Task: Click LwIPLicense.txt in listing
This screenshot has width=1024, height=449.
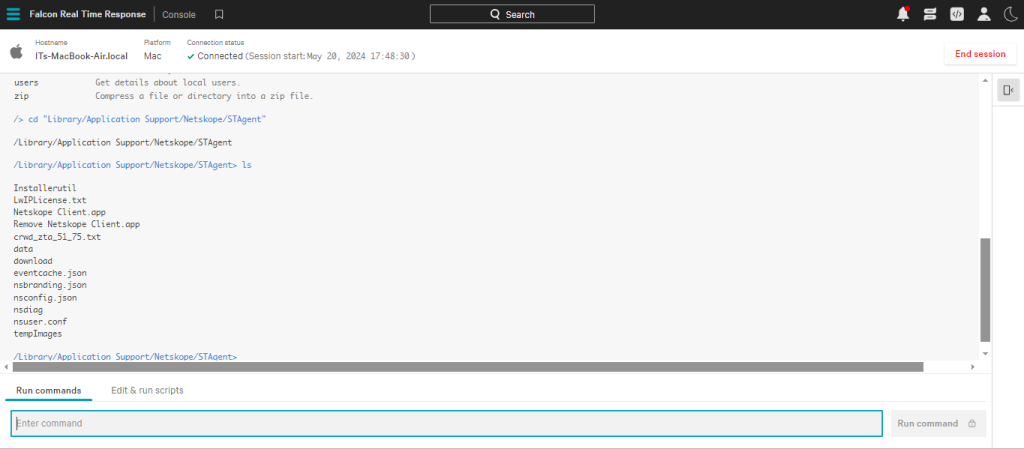Action: tap(50, 200)
